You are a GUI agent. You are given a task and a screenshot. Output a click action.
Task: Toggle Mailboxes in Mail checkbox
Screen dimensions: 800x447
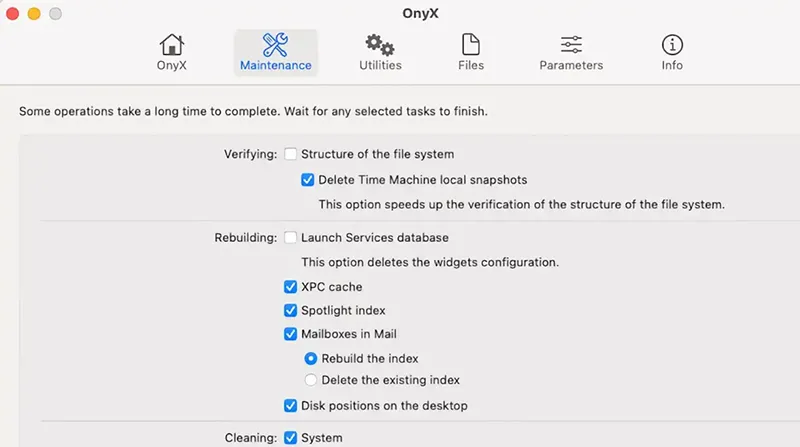pos(291,335)
